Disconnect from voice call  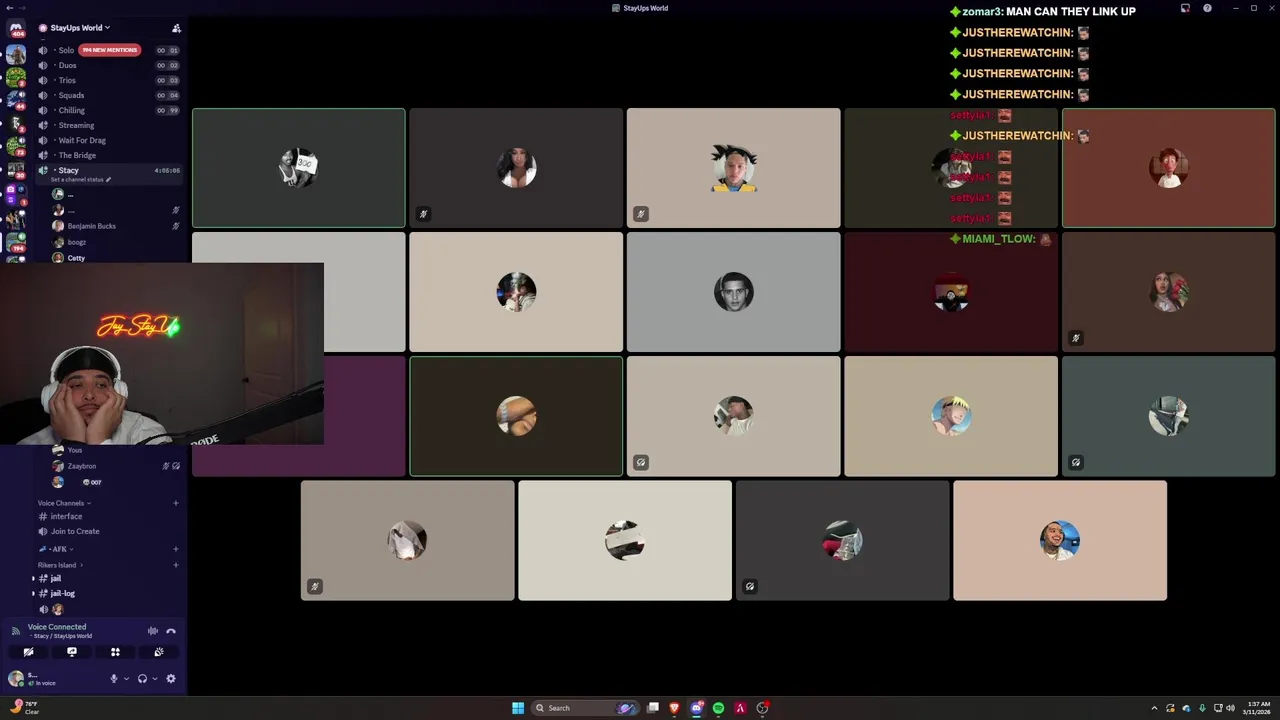(x=171, y=631)
